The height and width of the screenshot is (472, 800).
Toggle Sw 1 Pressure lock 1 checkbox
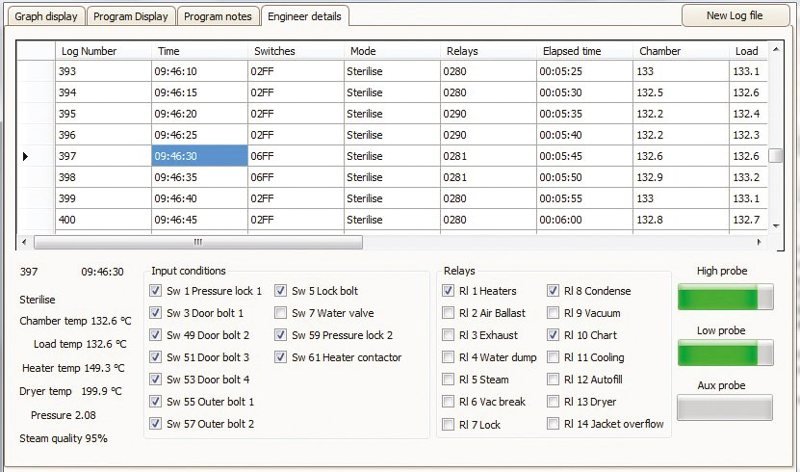(156, 291)
